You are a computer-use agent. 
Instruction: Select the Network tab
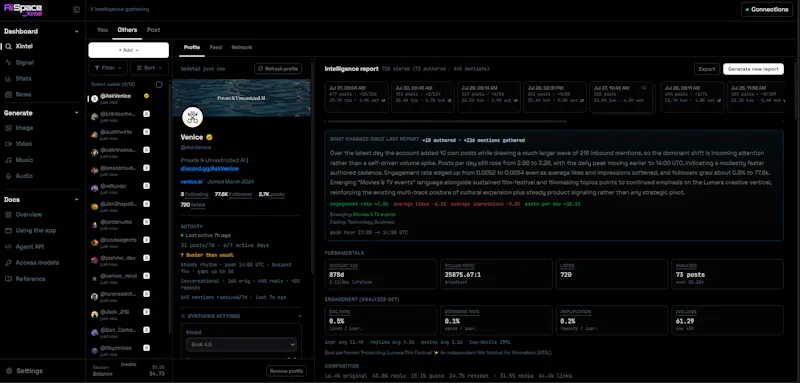click(x=242, y=47)
